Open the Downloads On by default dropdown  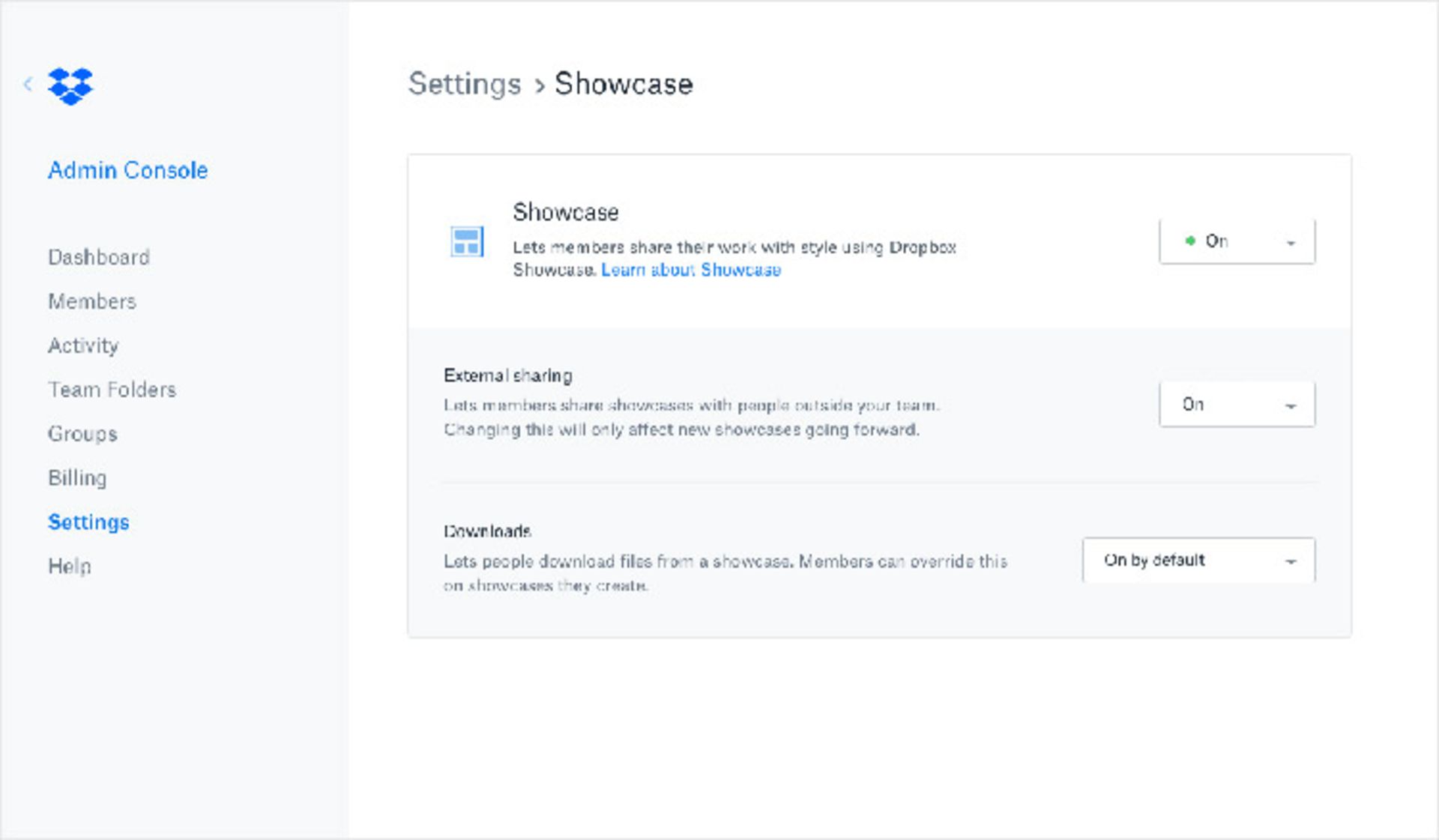[x=1198, y=560]
